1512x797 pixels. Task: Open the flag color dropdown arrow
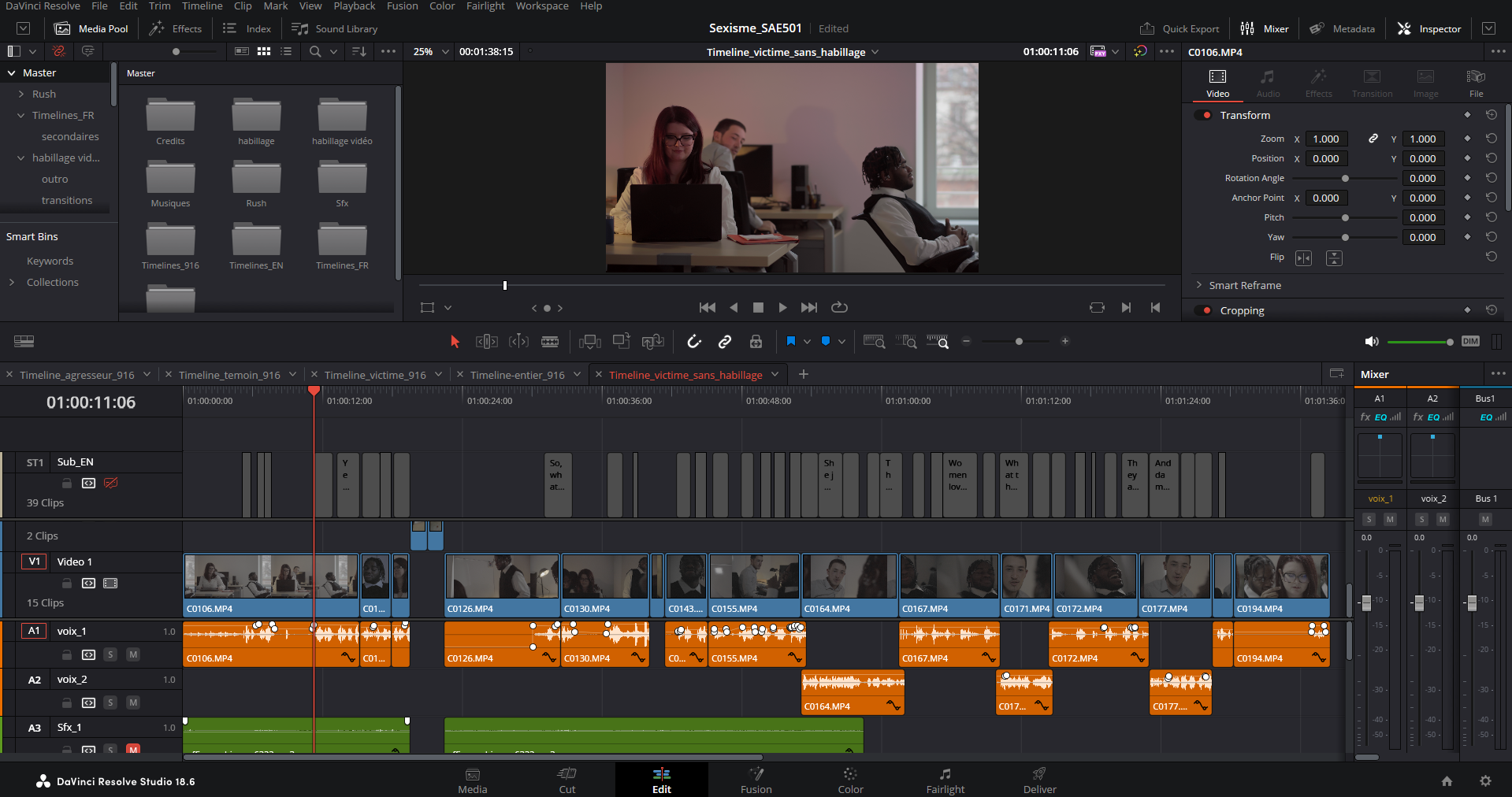pyautogui.click(x=807, y=341)
